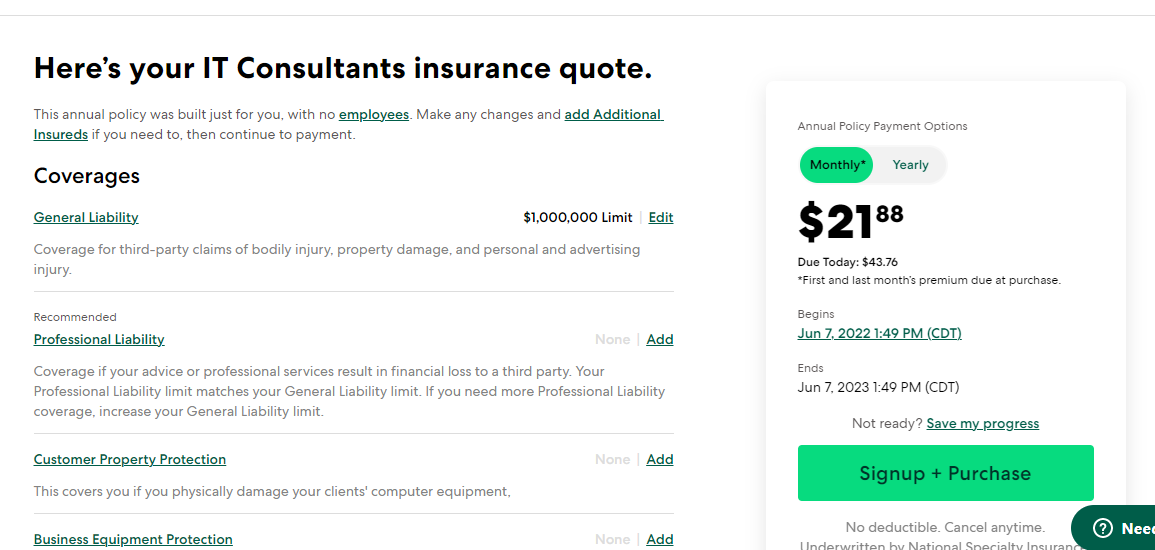Open the Save my progress link
The image size is (1155, 550).
[982, 424]
